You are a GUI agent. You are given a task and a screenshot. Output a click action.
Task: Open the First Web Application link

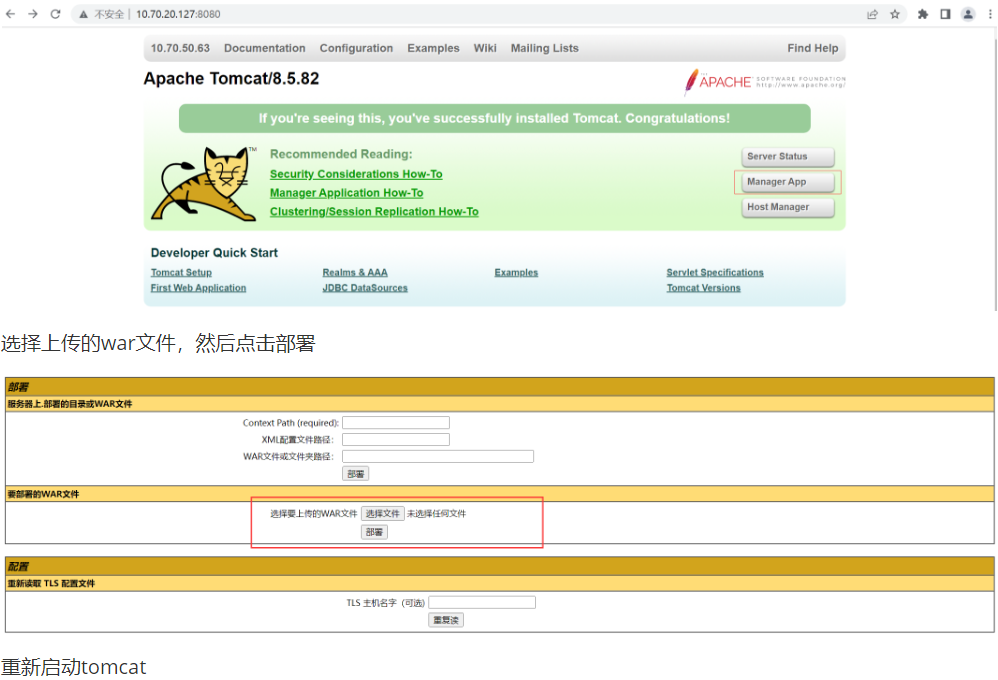coord(198,288)
